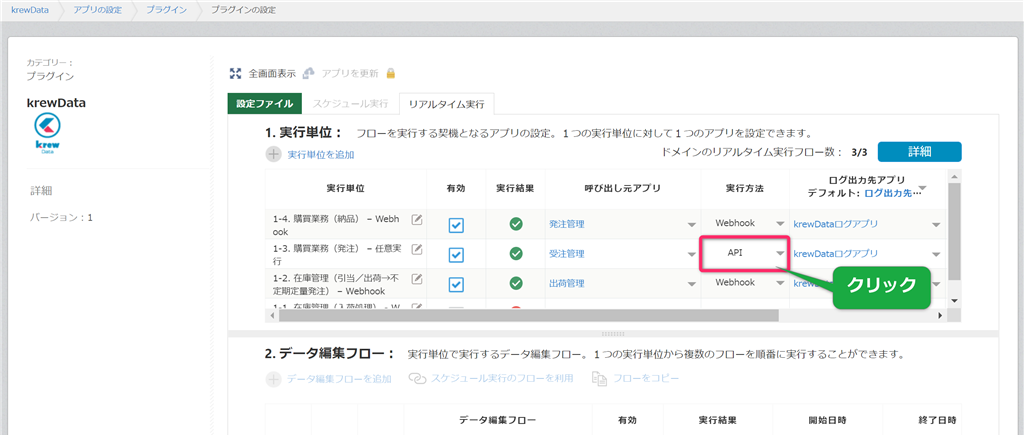
Task: Switch to the 設定ファイル tab
Action: (264, 104)
